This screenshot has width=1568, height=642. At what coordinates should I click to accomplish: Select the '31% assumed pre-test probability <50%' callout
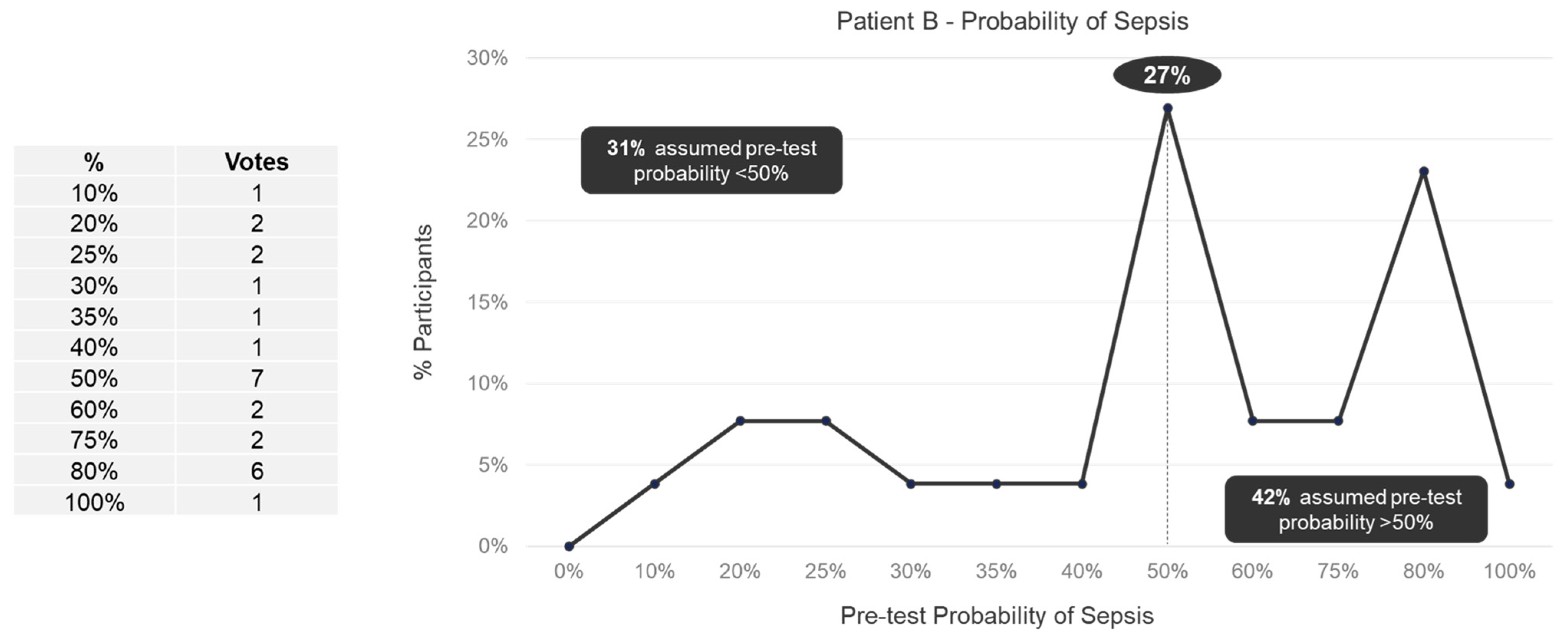711,160
